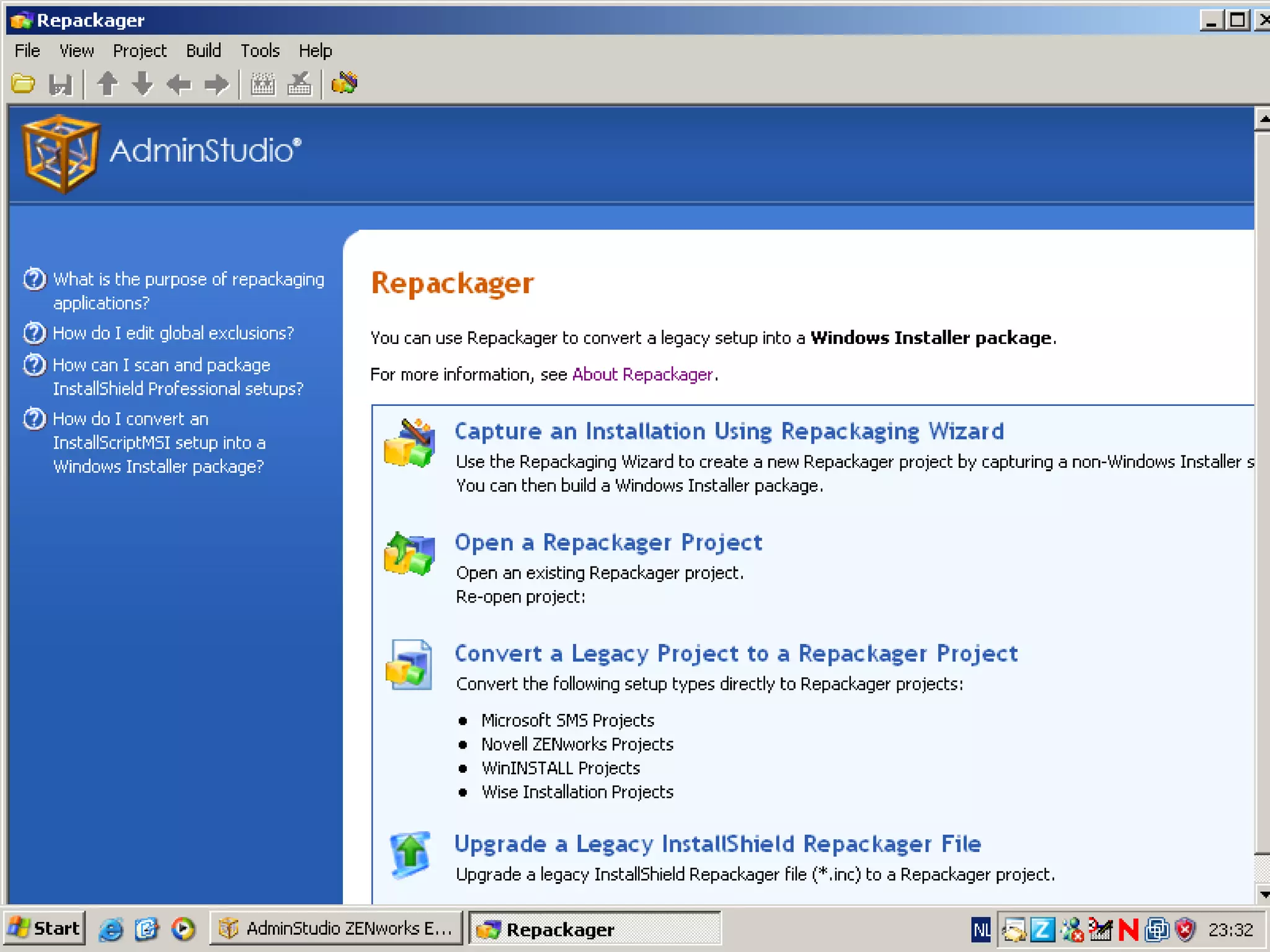1270x952 pixels.
Task: Click the Open a Repackager Project icon
Action: pyautogui.click(x=409, y=553)
